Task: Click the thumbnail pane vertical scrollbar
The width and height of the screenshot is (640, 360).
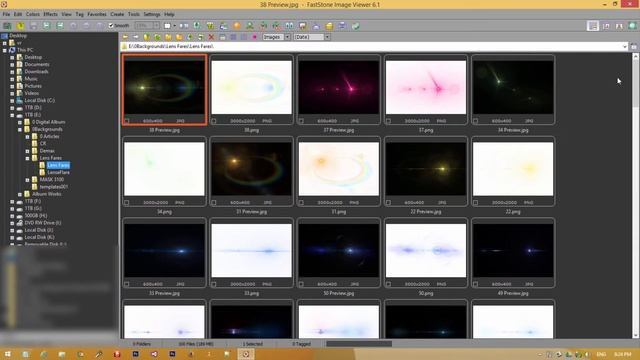Action: [635, 196]
